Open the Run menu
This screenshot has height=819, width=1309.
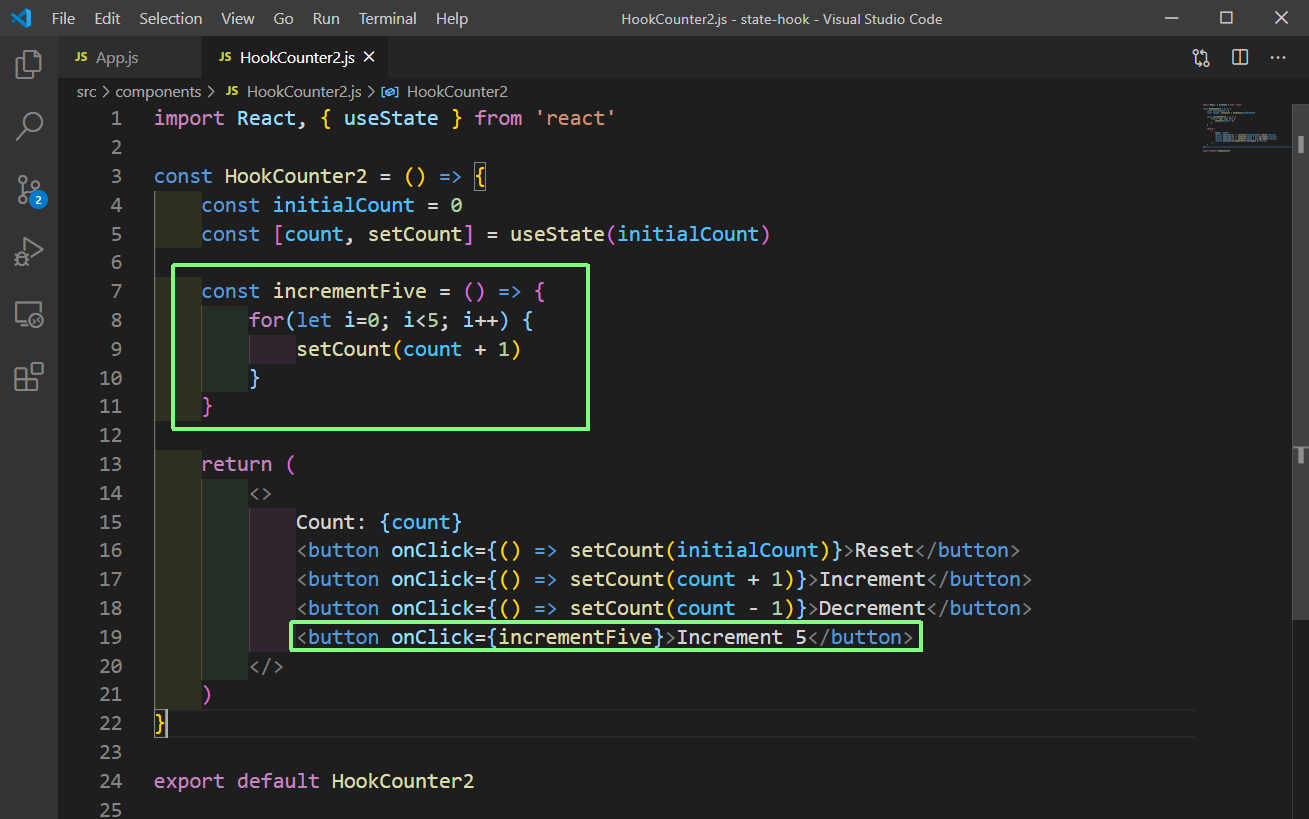coord(326,18)
